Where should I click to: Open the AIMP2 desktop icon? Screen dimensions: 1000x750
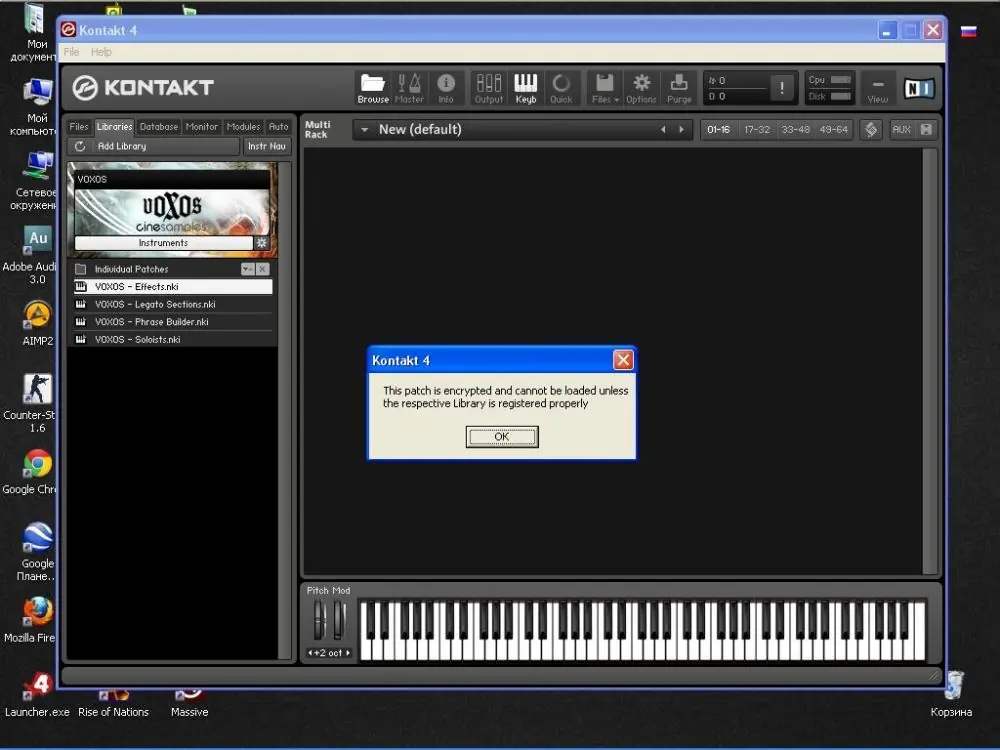[x=38, y=322]
